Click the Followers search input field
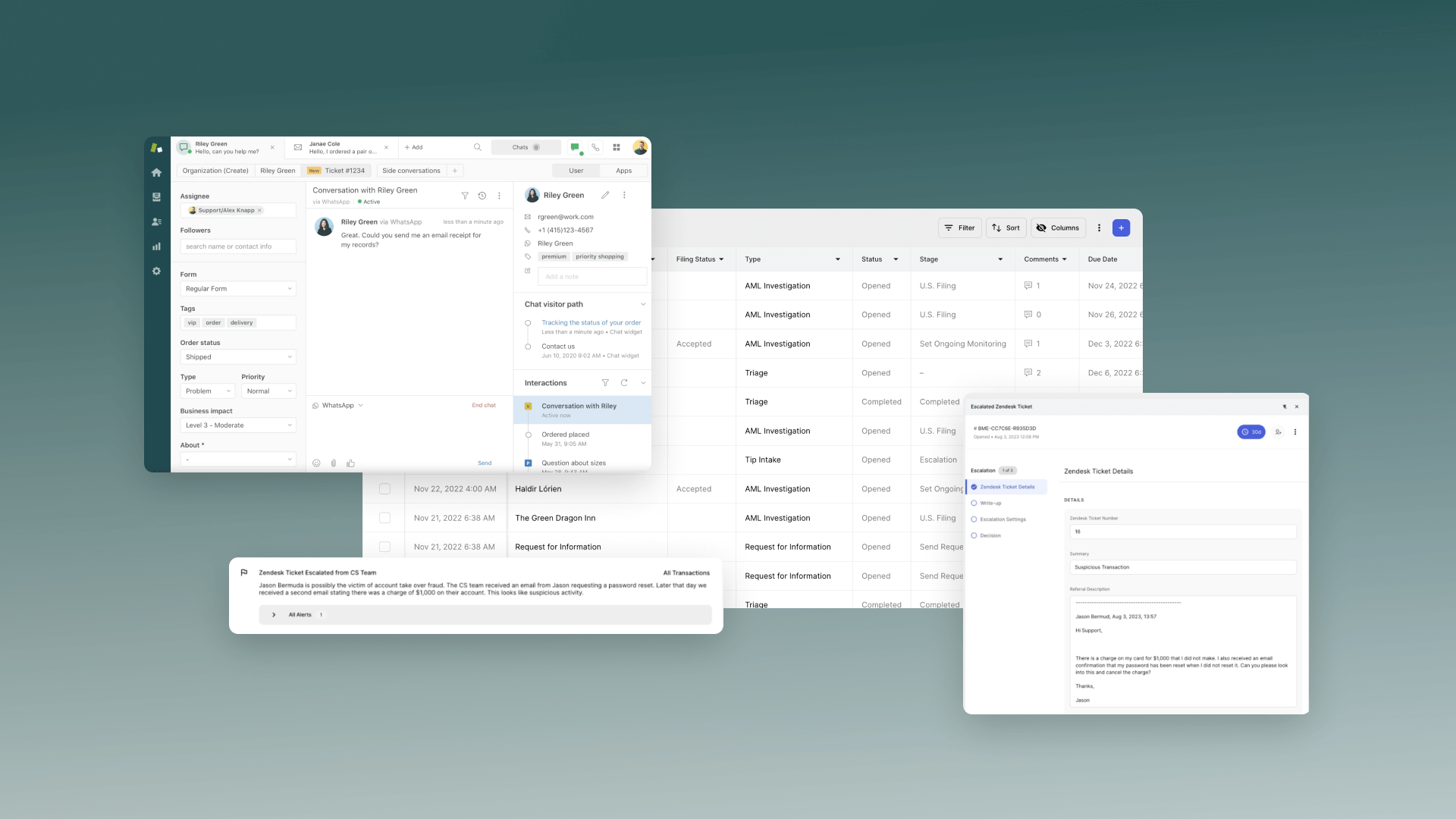The width and height of the screenshot is (1456, 819). 237,246
